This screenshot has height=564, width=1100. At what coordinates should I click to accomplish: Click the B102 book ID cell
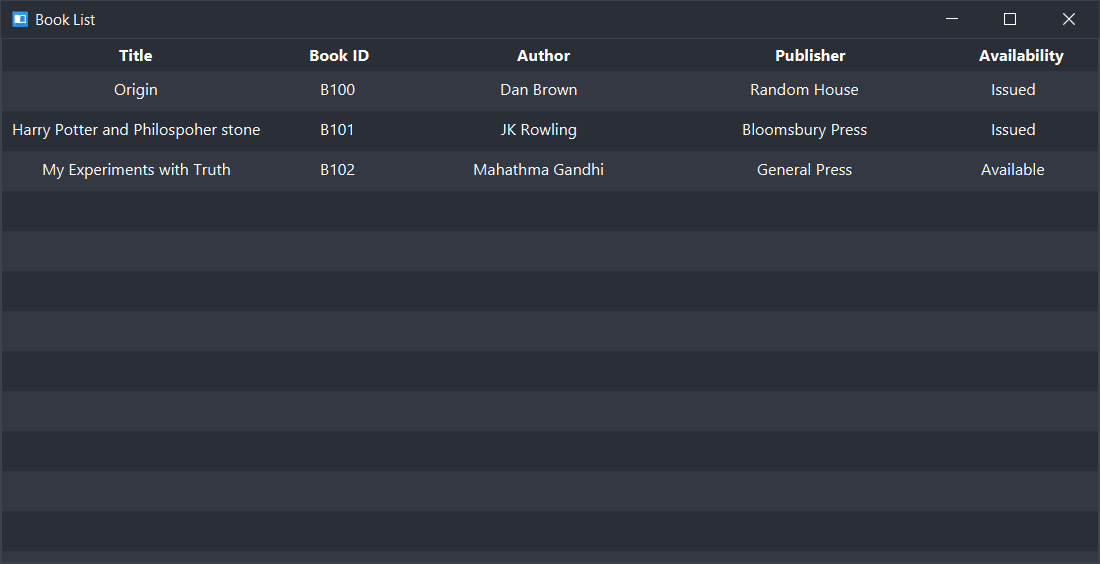(337, 170)
